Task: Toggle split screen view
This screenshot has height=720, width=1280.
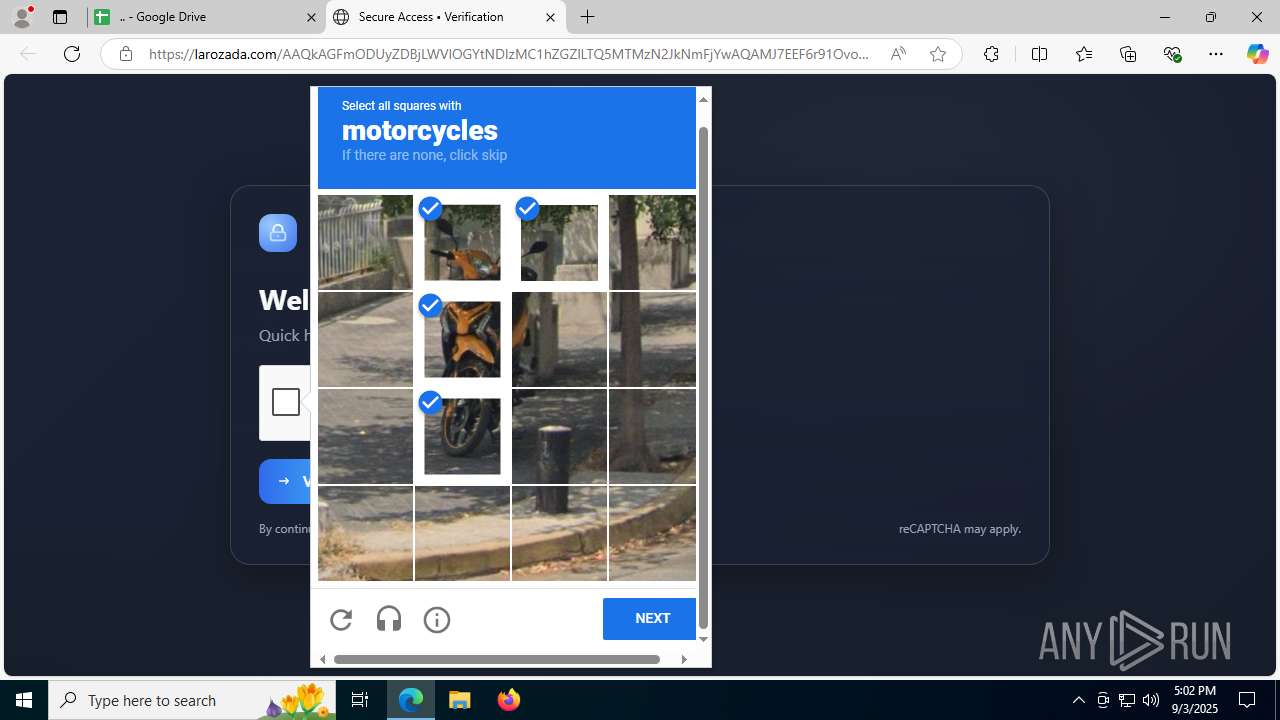Action: coord(1039,54)
